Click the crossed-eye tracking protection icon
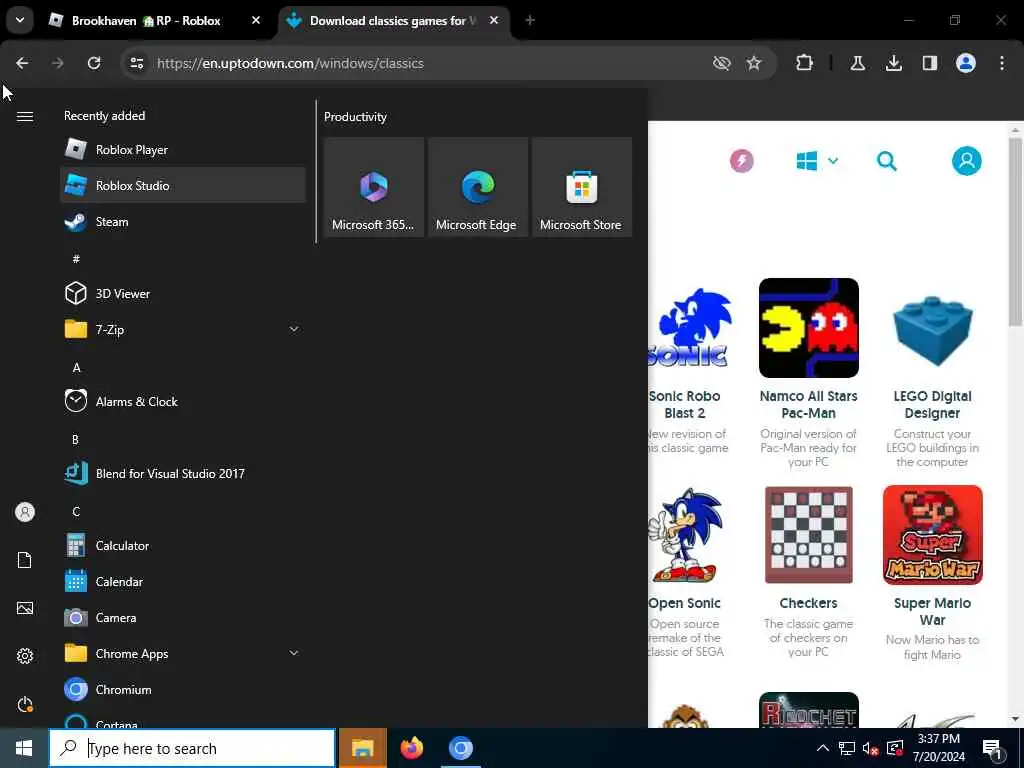This screenshot has width=1024, height=768. [x=721, y=63]
